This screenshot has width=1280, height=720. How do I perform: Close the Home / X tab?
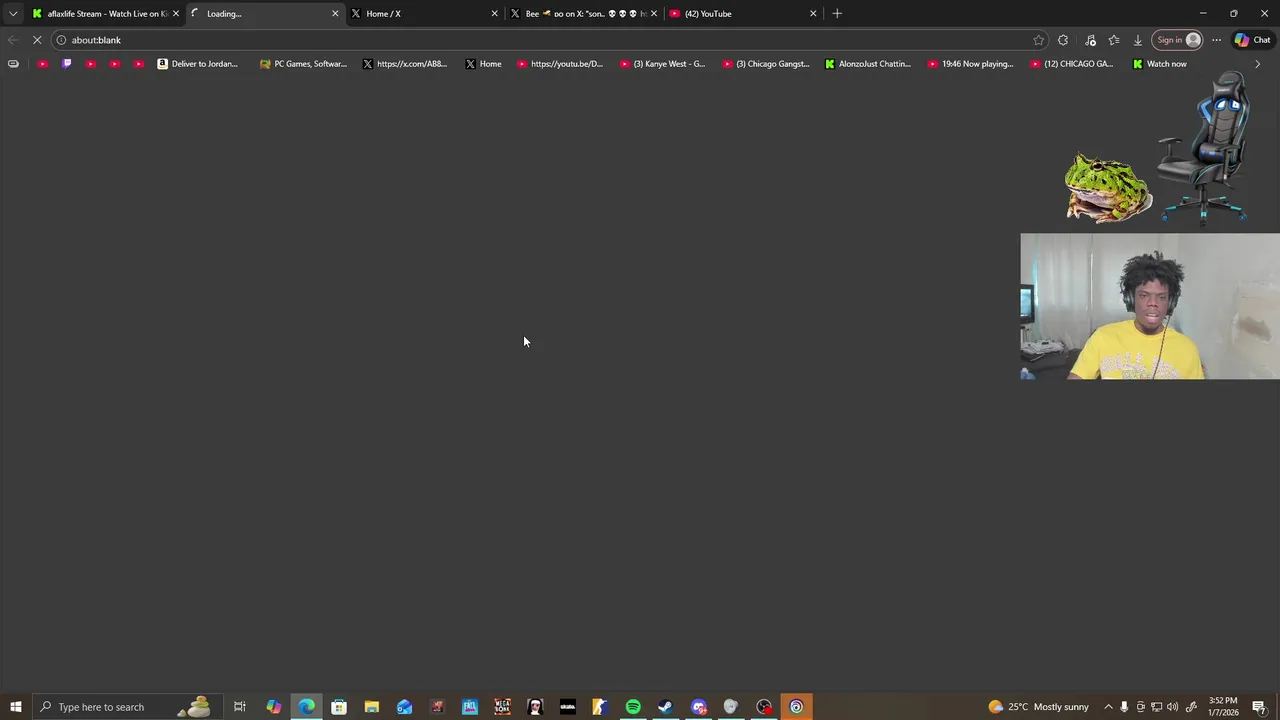pyautogui.click(x=494, y=14)
